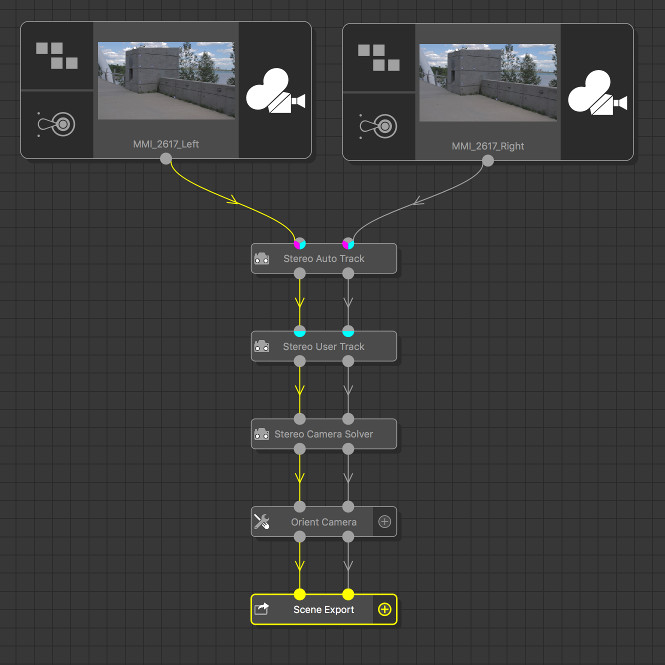
Task: Click right output port of Stereo Camera Solver
Action: [348, 449]
